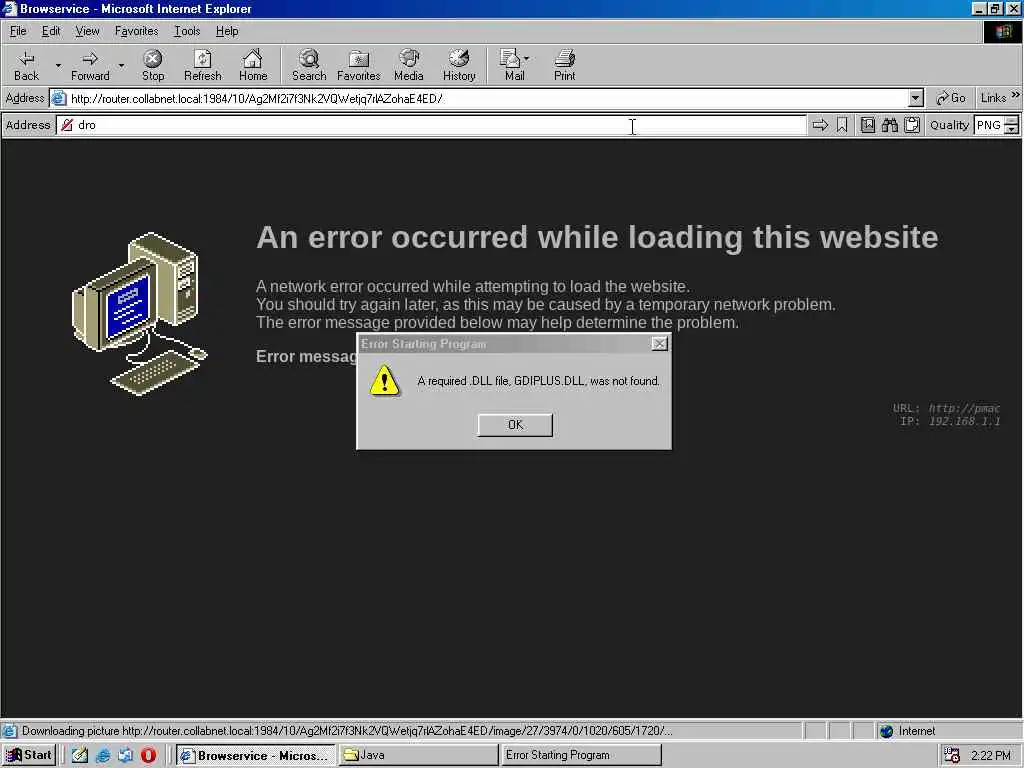Viewport: 1024px width, 768px height.
Task: Refresh the current page
Action: coord(202,65)
